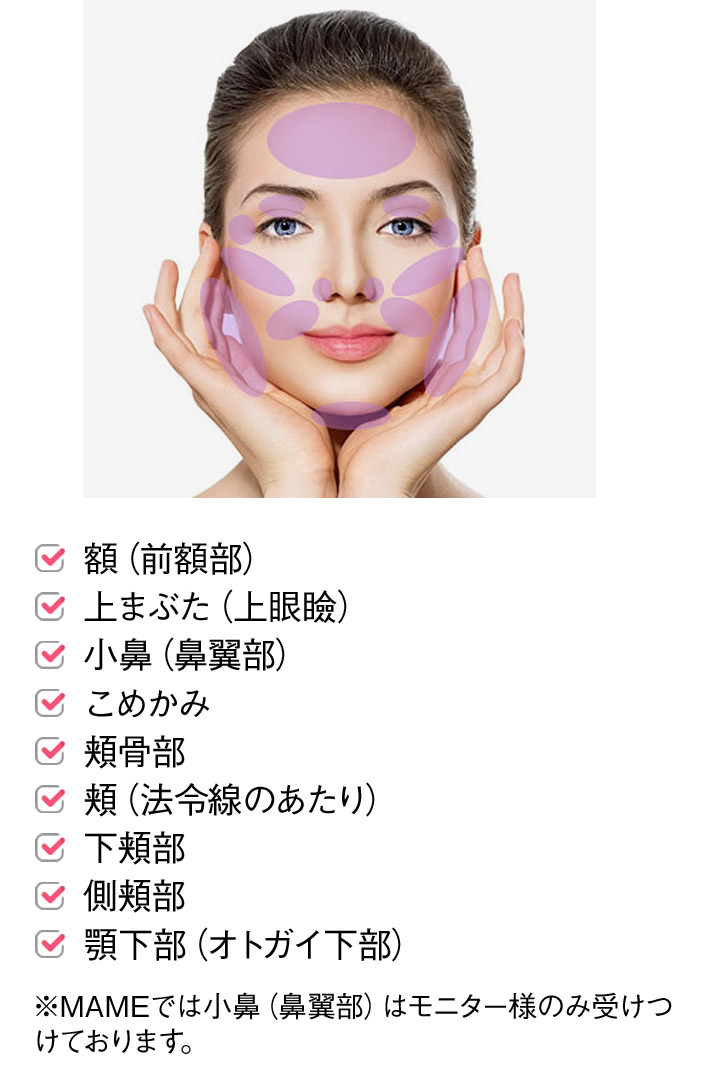
Task: Click the こめかみ label text
Action: point(147,703)
